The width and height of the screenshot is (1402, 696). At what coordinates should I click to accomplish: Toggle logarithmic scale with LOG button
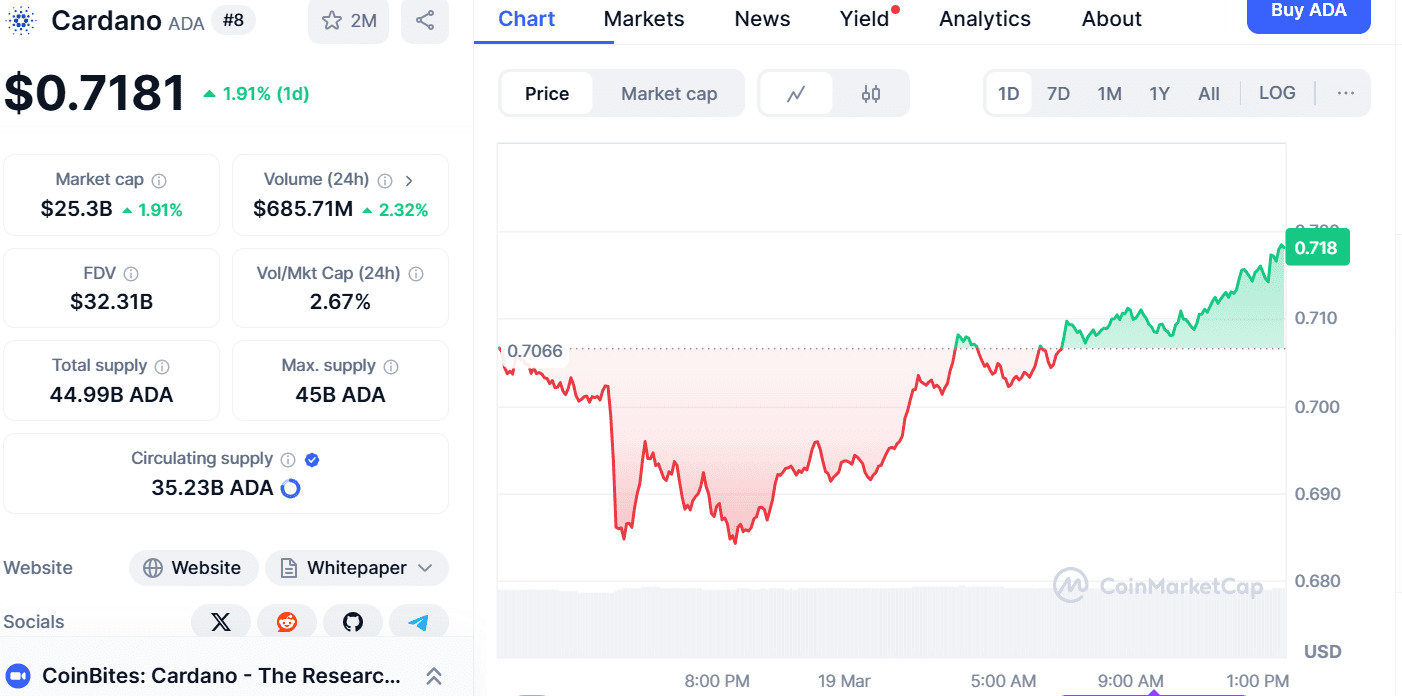(1277, 93)
